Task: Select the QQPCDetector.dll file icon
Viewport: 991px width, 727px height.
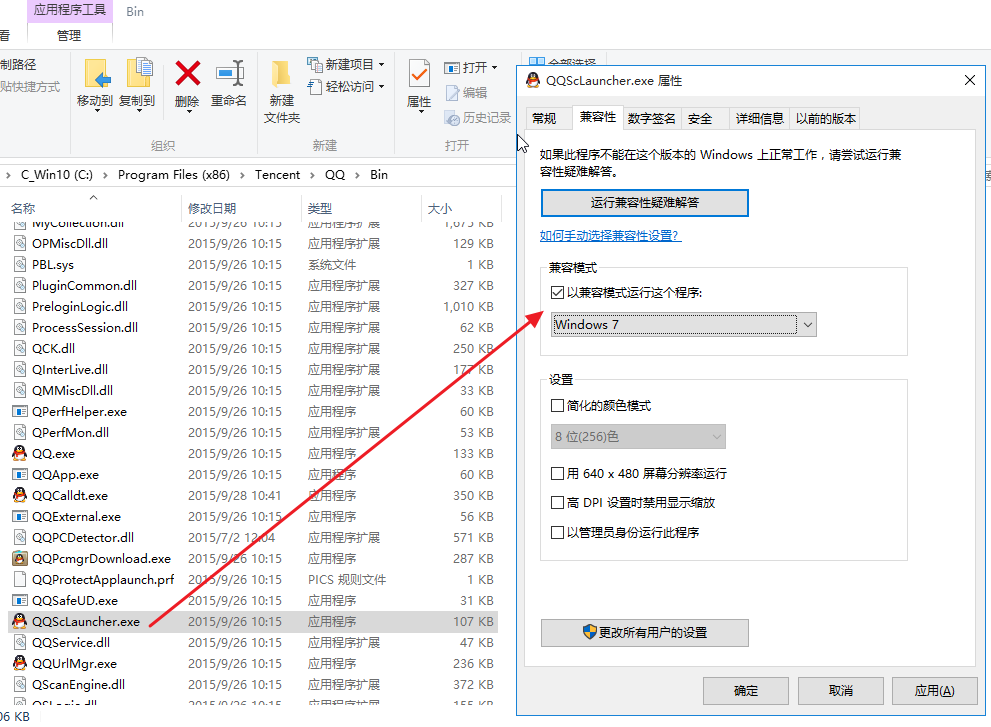Action: (x=20, y=537)
